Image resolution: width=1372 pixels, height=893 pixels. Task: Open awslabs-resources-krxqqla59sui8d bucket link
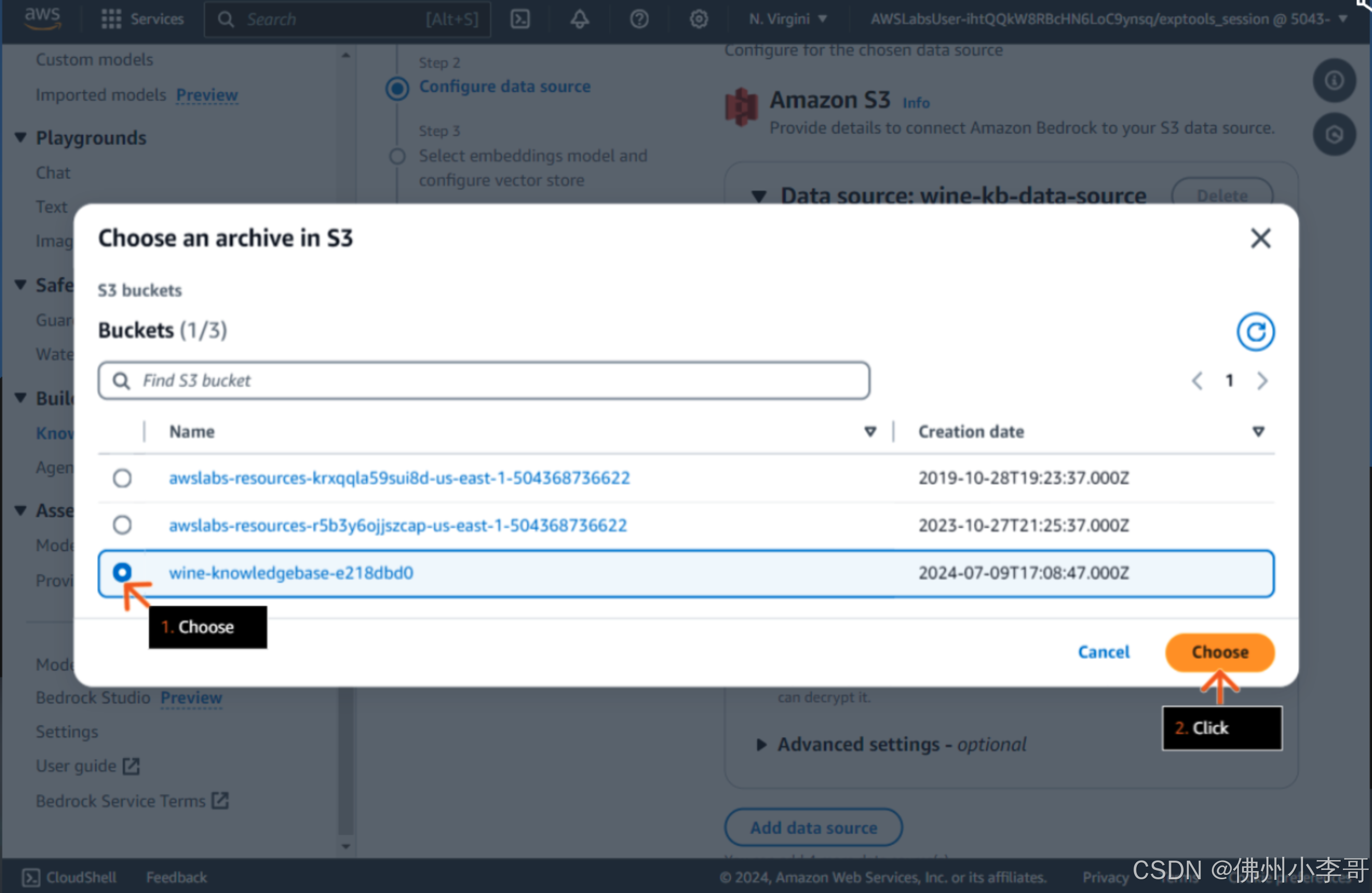coord(399,478)
